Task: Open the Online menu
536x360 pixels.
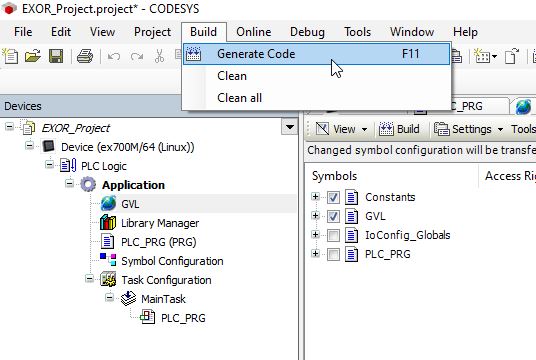Action: pyautogui.click(x=254, y=32)
